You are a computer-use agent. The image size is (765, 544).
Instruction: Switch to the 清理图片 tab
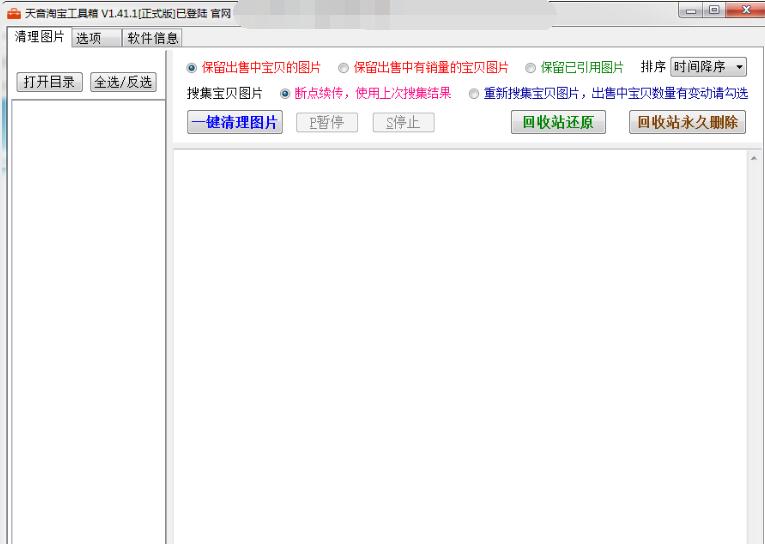(40, 37)
